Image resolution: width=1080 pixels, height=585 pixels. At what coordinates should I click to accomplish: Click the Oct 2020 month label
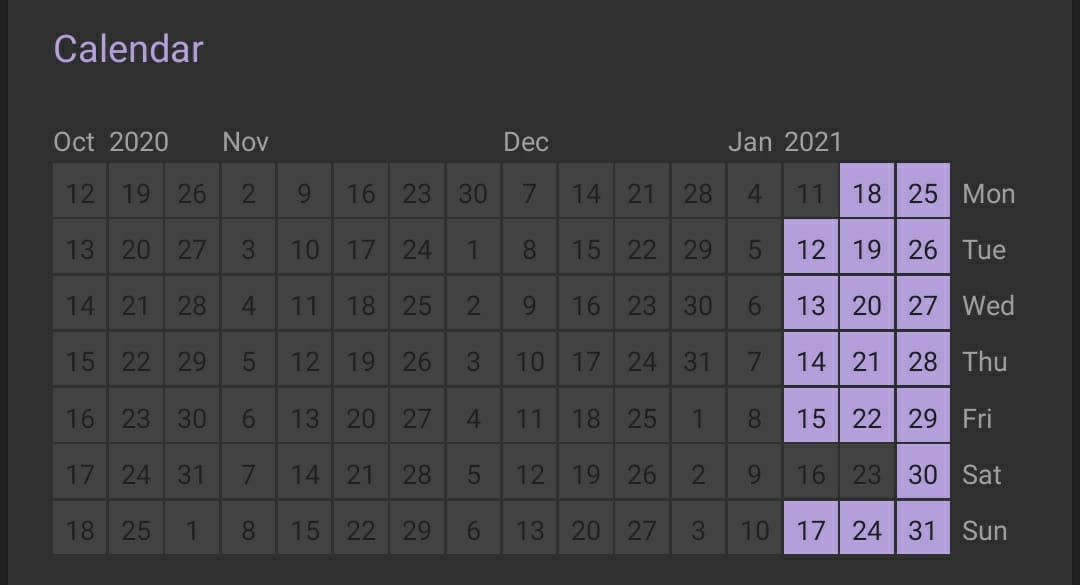111,142
